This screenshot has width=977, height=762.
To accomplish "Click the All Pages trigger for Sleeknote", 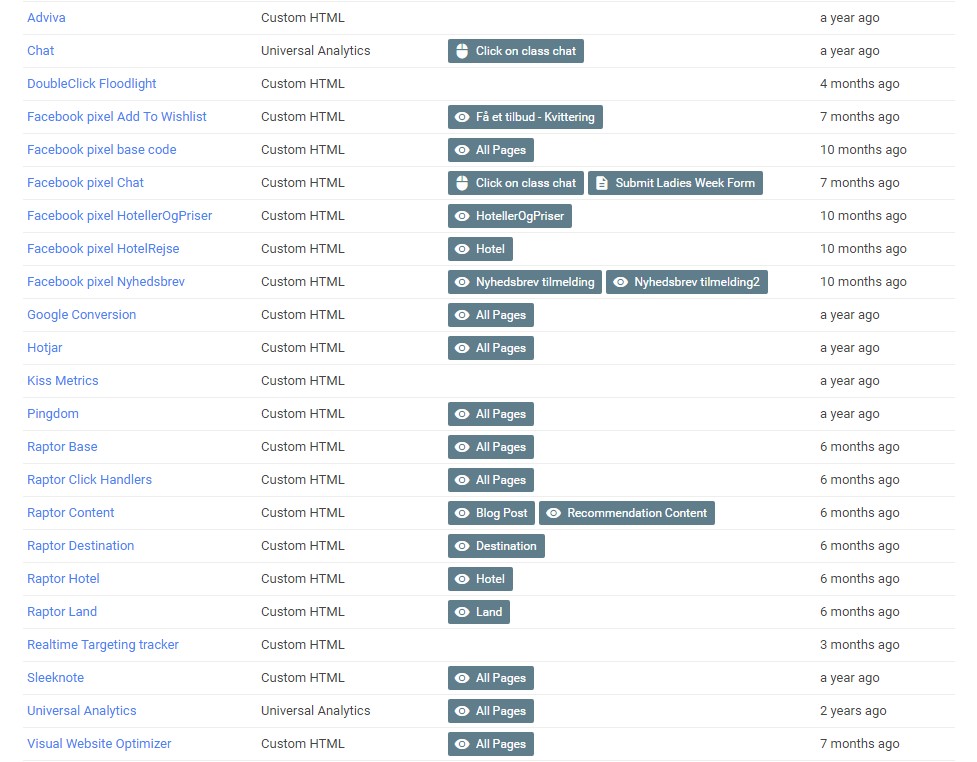I will click(491, 678).
